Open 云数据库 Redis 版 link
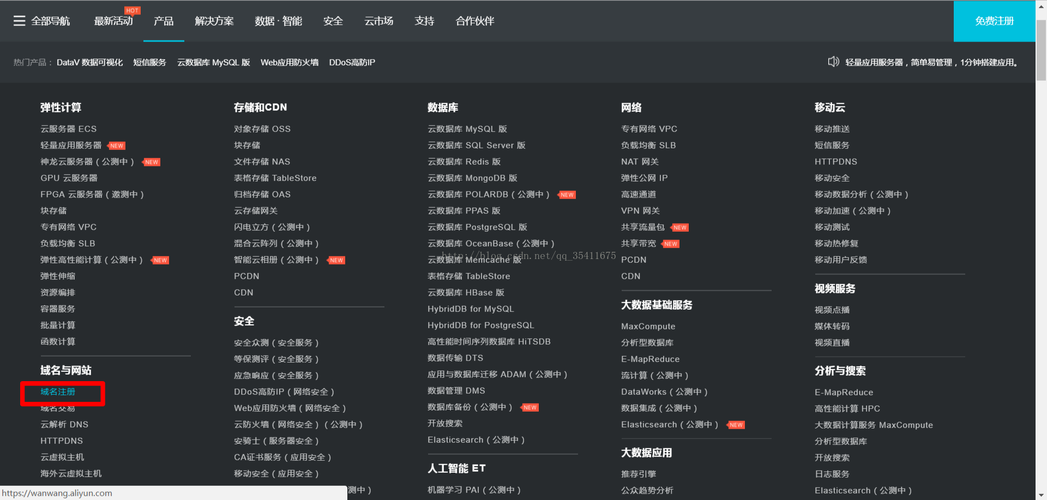Image resolution: width=1047 pixels, height=500 pixels. tap(464, 162)
